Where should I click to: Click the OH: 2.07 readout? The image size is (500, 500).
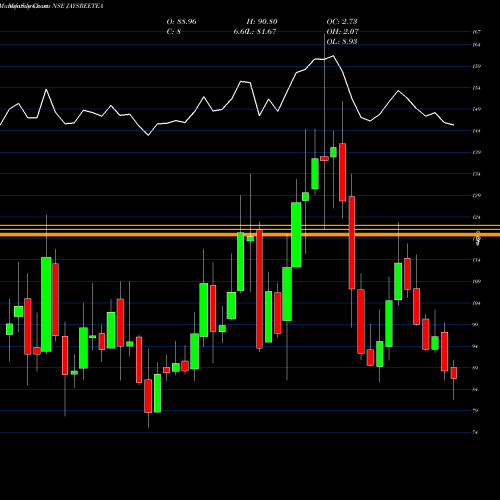[x=342, y=32]
